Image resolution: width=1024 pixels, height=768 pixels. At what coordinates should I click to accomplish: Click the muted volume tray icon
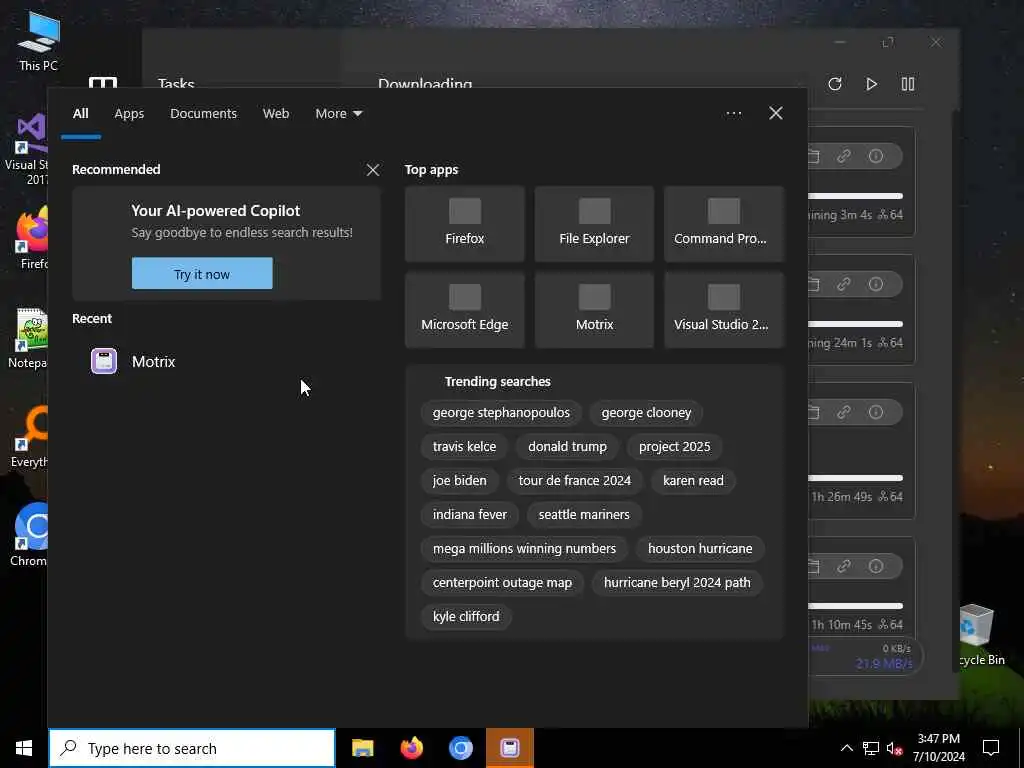(894, 748)
